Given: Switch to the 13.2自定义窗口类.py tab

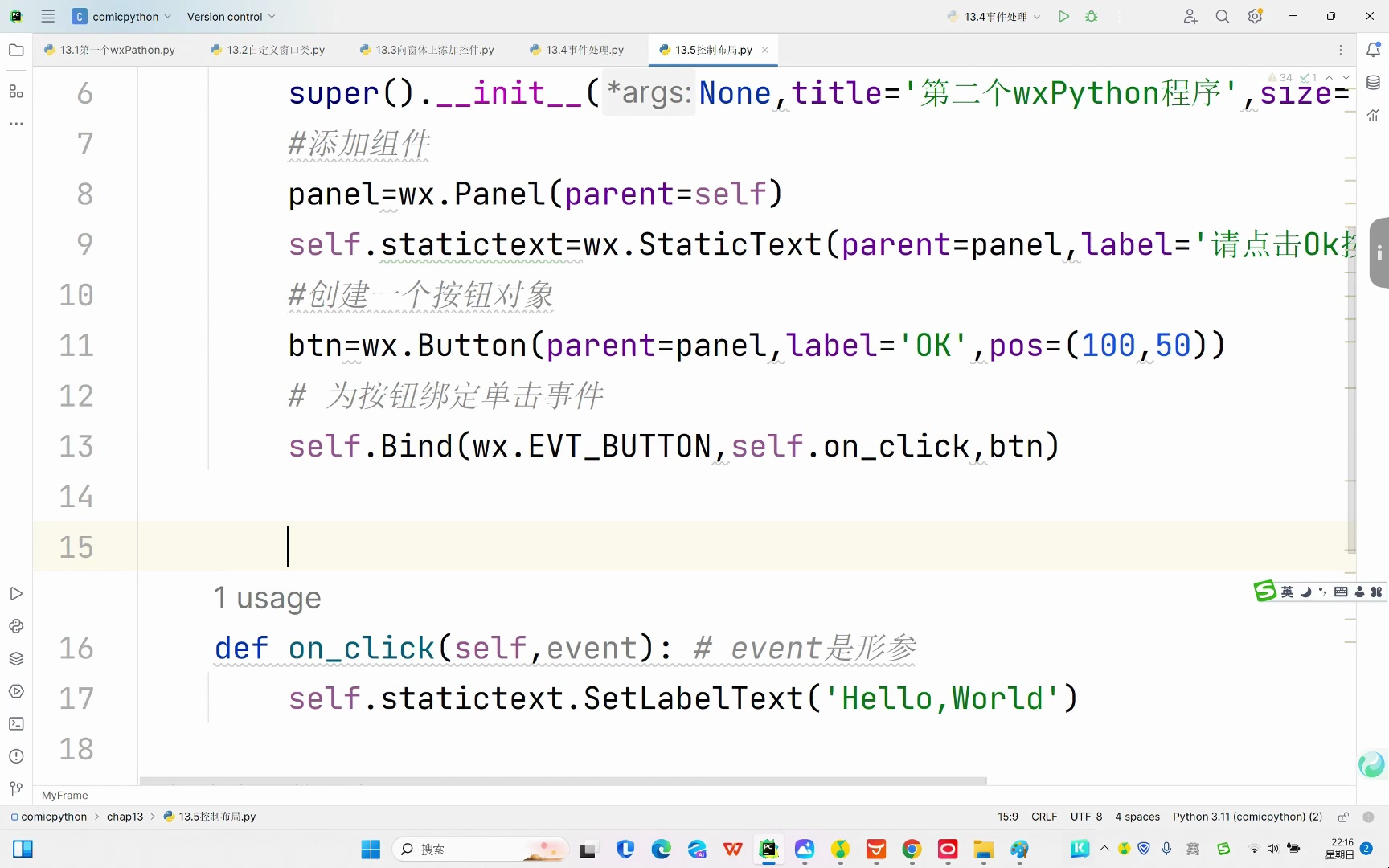Looking at the screenshot, I should point(268,50).
